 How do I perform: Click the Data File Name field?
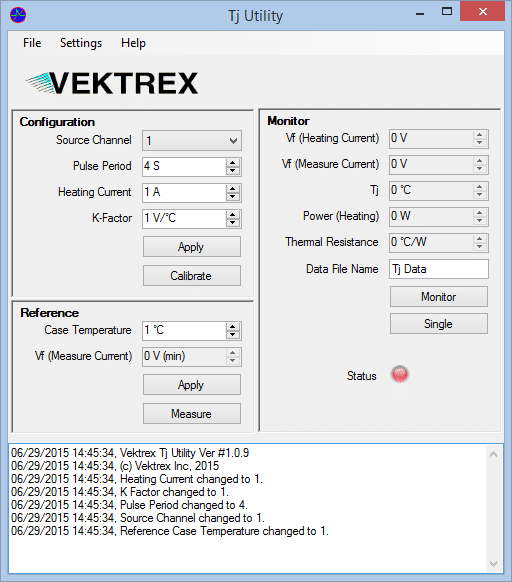(x=439, y=269)
